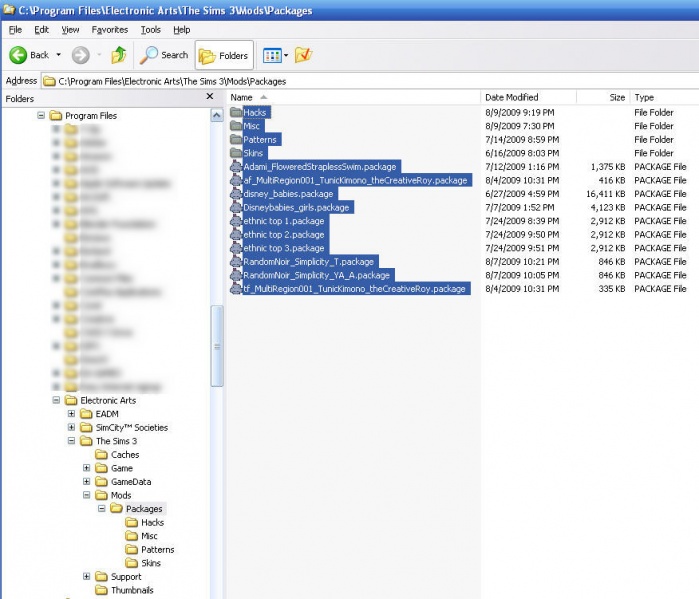This screenshot has height=599, width=699.
Task: Click the folder checkmark toolbar icon
Action: point(303,55)
